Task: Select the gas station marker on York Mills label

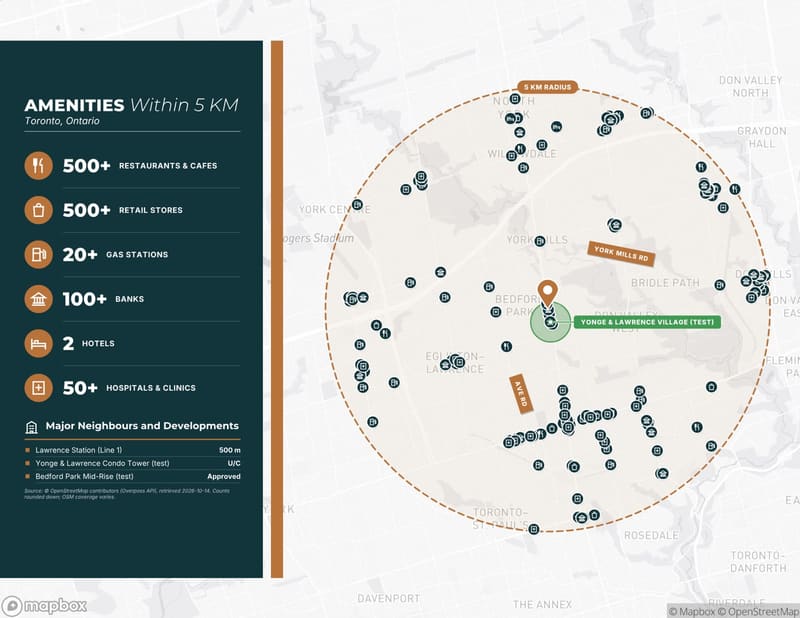Action: (x=540, y=241)
